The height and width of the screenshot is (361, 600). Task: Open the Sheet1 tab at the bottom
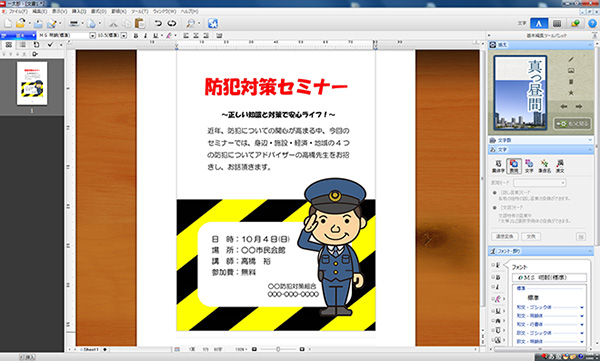90,350
